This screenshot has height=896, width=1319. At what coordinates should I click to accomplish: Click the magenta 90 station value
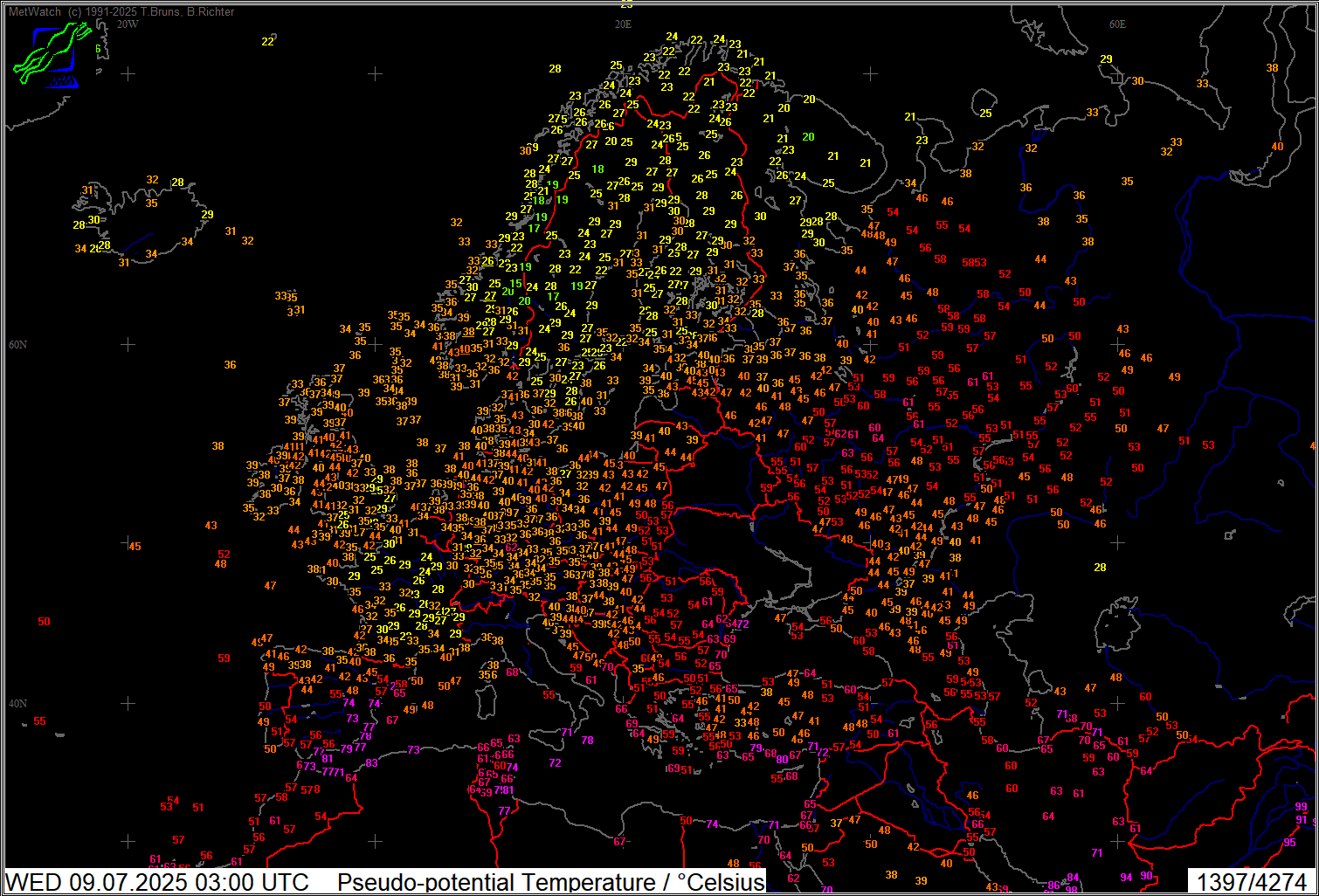[x=1146, y=876]
